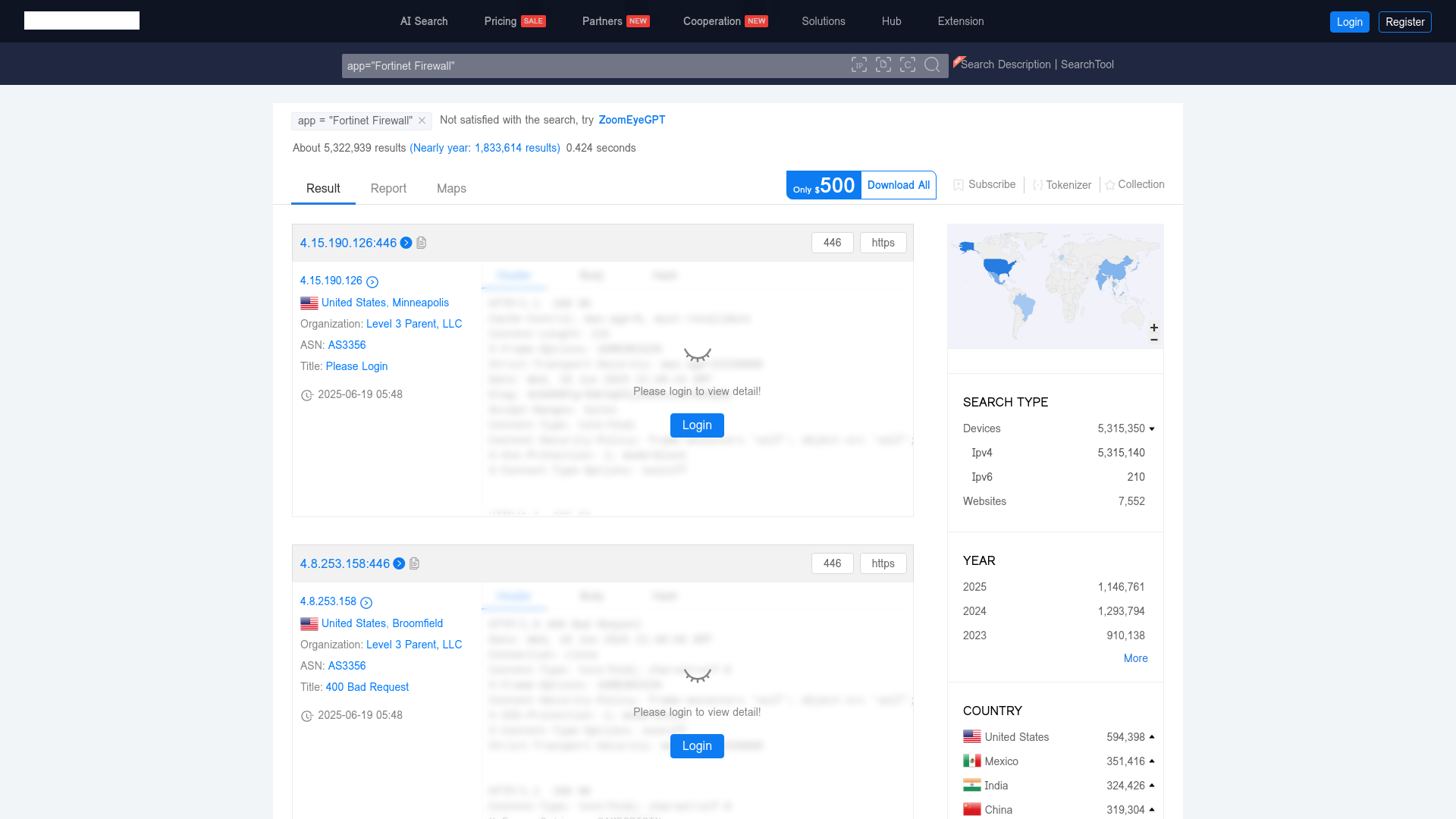Click the 446 port tag of 4.15.190.126
The image size is (1456, 819).
coord(832,243)
